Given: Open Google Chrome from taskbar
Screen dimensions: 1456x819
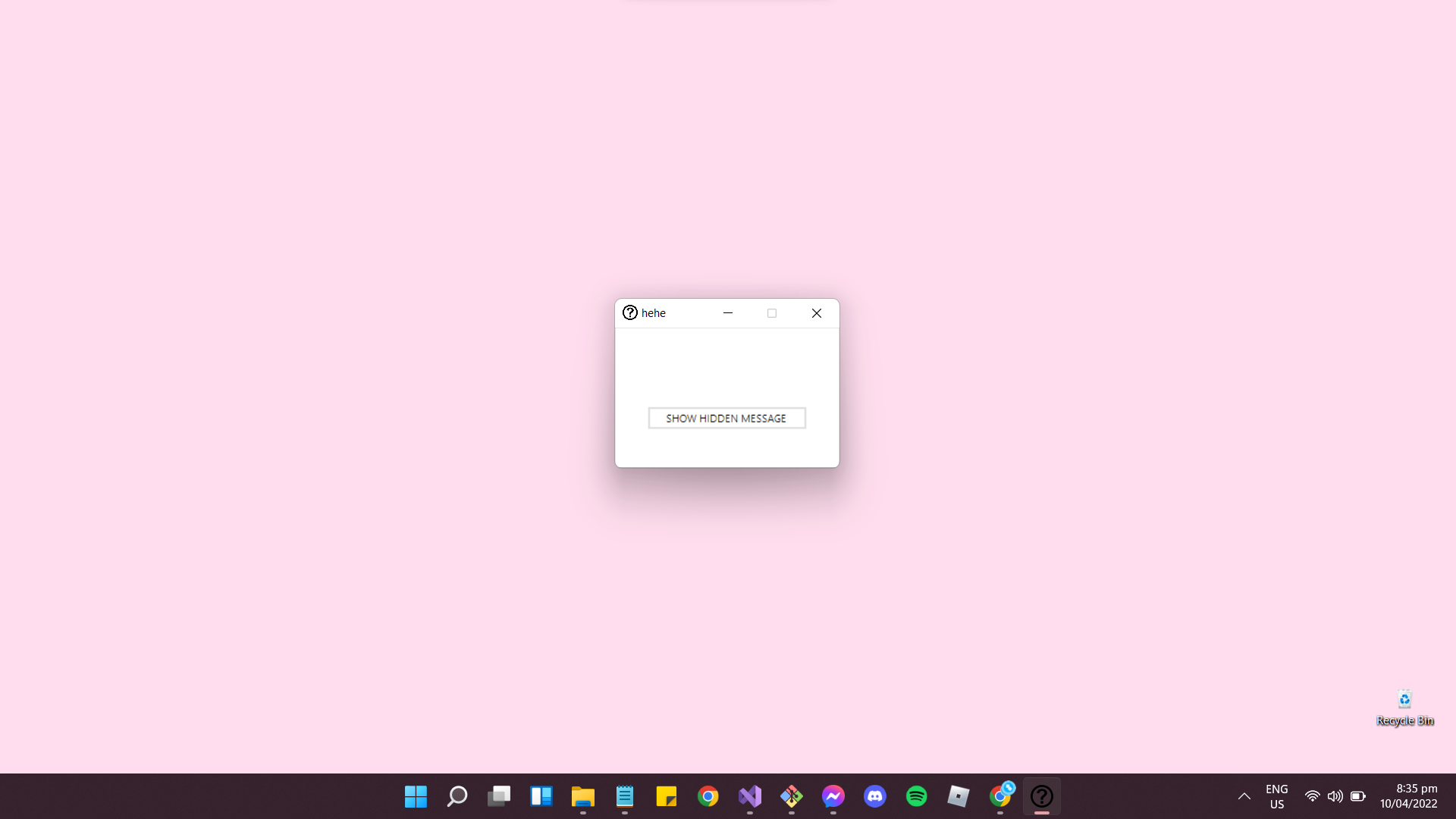Looking at the screenshot, I should [x=708, y=796].
